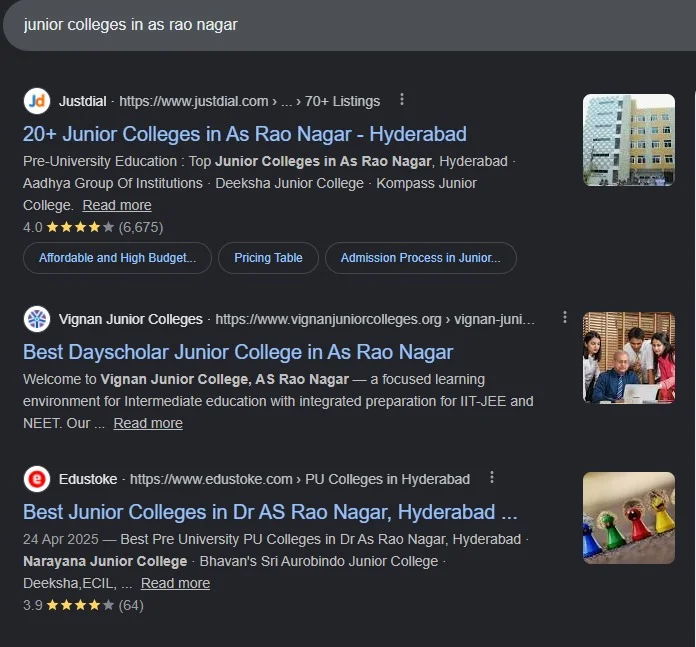Click the search query input field
696x647 pixels.
[348, 25]
